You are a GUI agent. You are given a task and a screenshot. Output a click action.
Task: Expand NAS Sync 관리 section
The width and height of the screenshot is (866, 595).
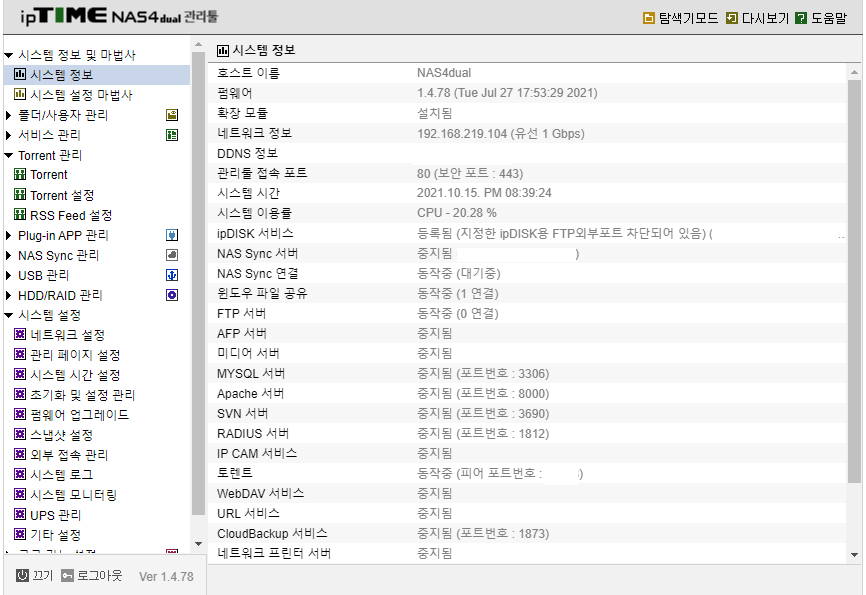pos(8,255)
